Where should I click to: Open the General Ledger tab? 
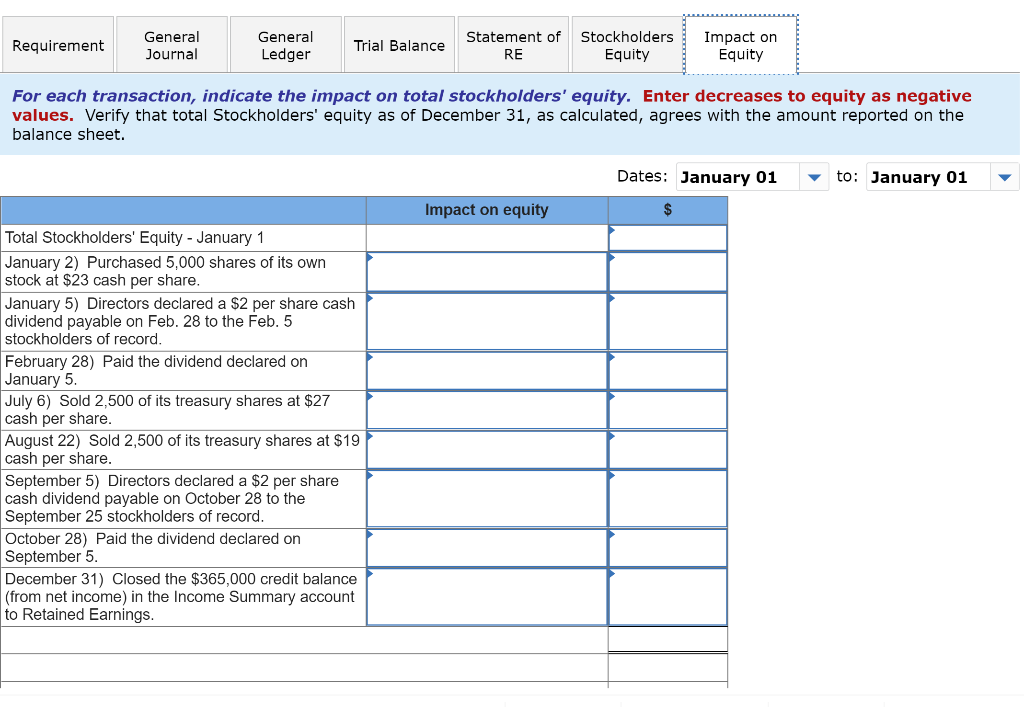[285, 45]
